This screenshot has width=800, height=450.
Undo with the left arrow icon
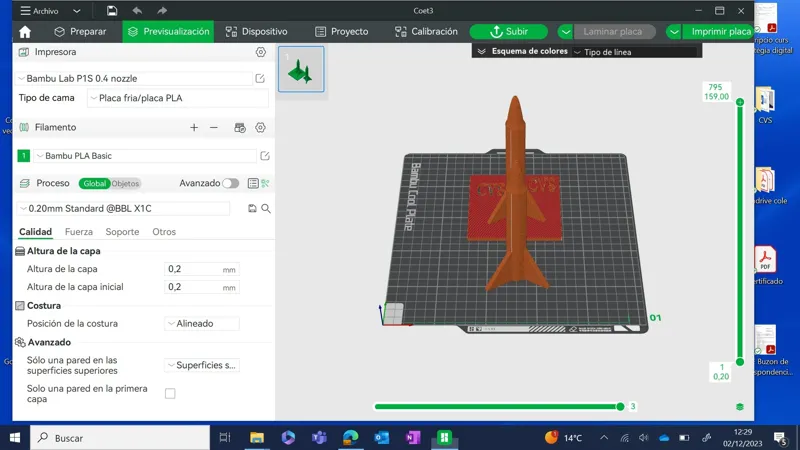pyautogui.click(x=137, y=10)
